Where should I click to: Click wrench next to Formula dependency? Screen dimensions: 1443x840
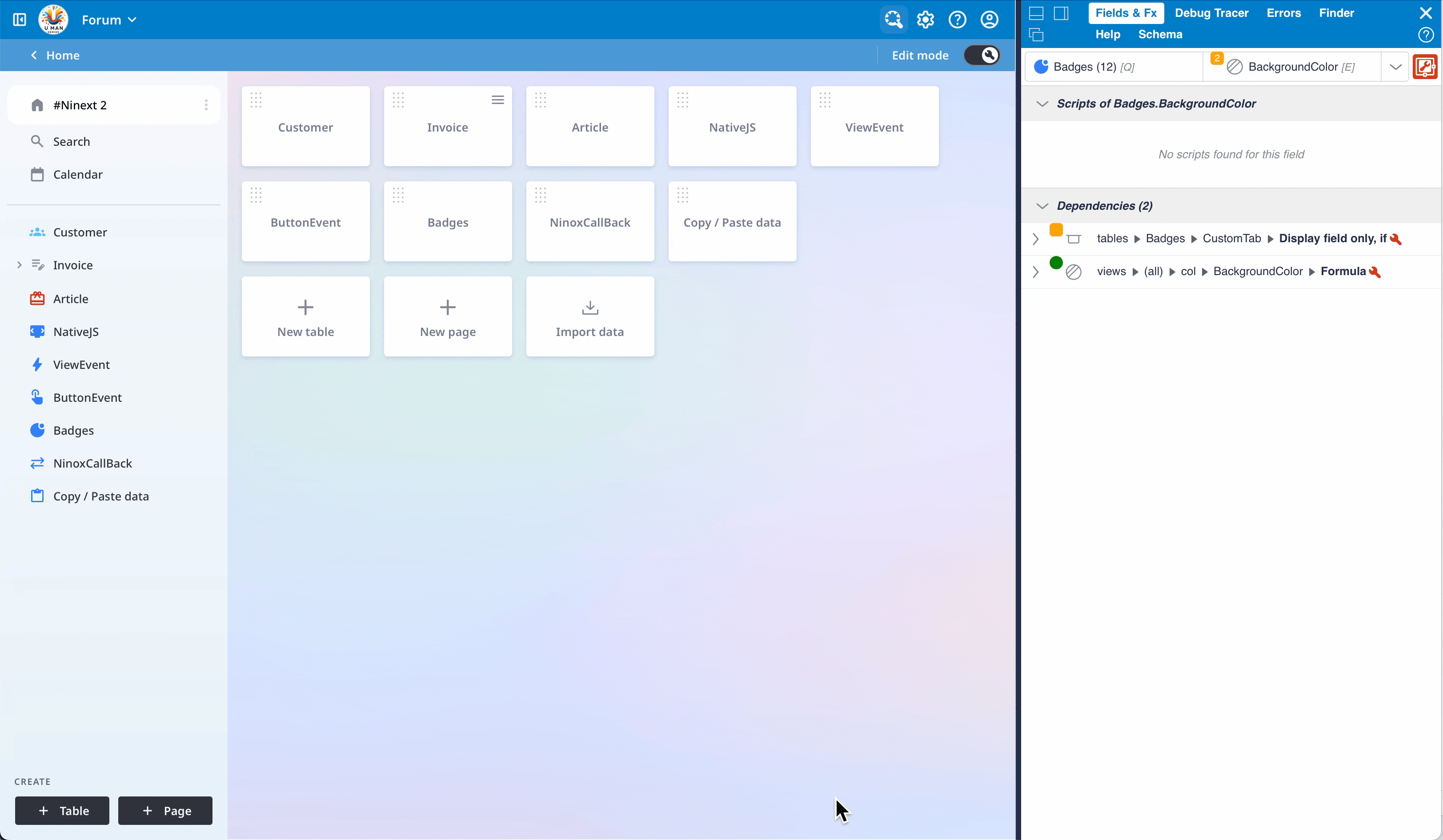(1375, 272)
